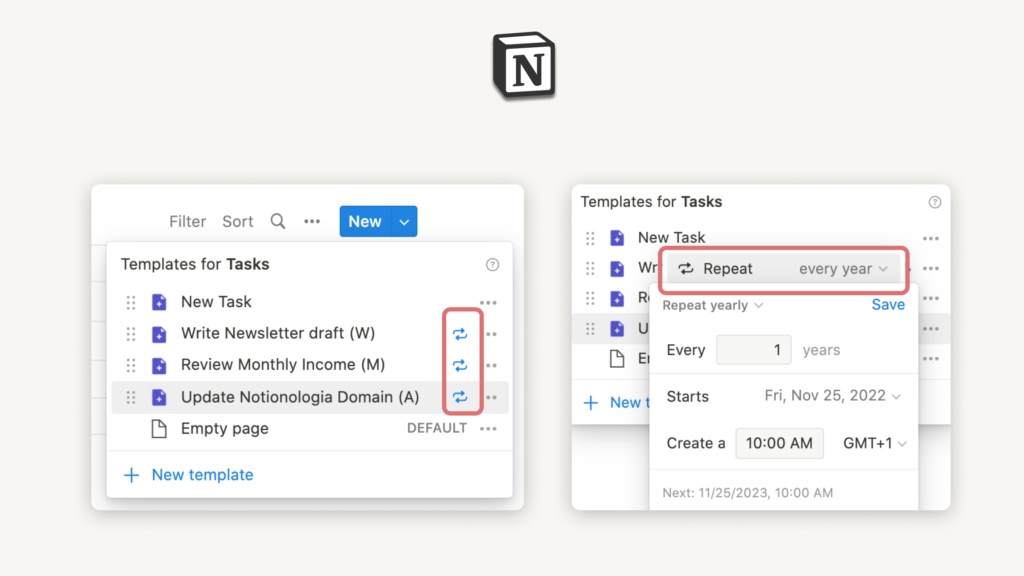Click repeat icon on Write Newsletter draft row

click(460, 334)
